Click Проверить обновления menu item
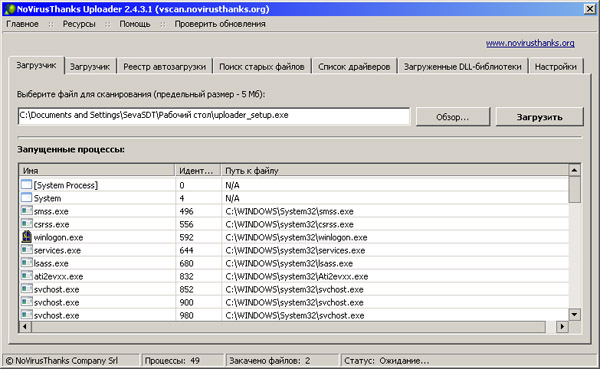 [x=220, y=24]
